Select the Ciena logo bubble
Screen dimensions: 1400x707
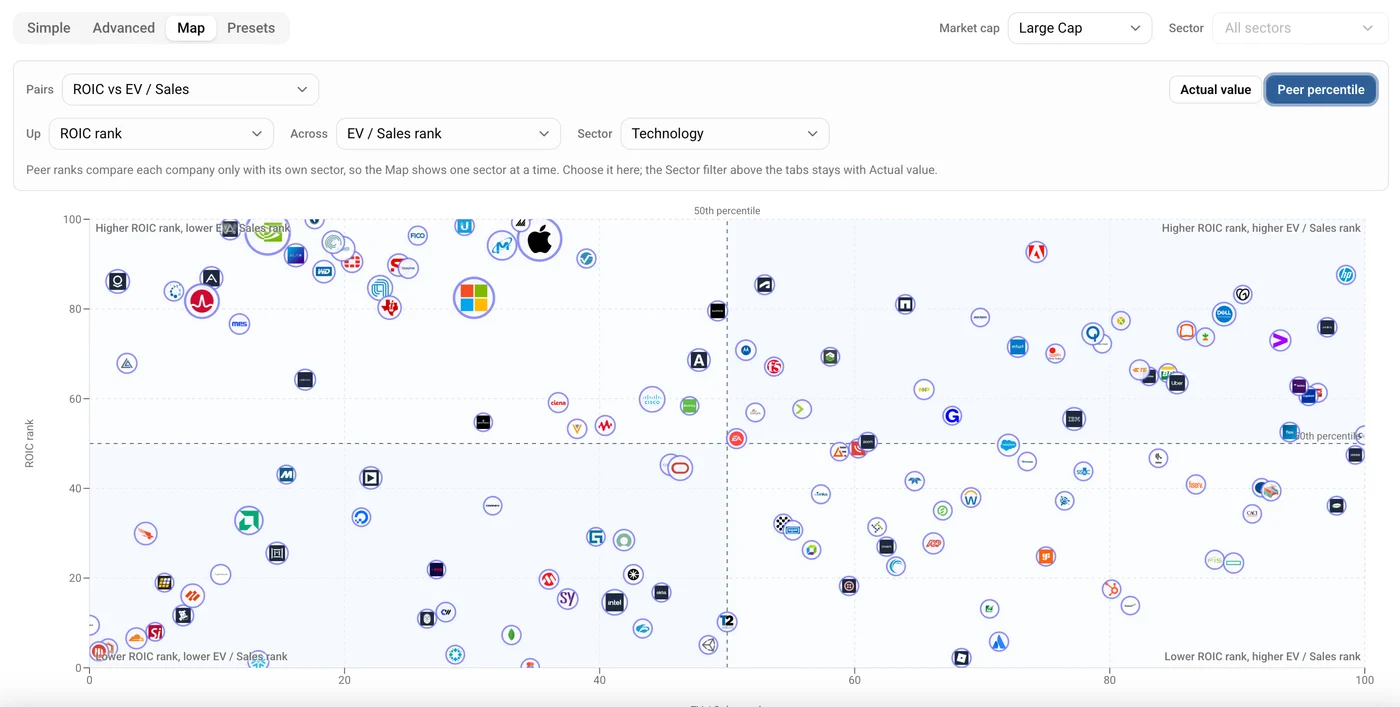point(558,403)
